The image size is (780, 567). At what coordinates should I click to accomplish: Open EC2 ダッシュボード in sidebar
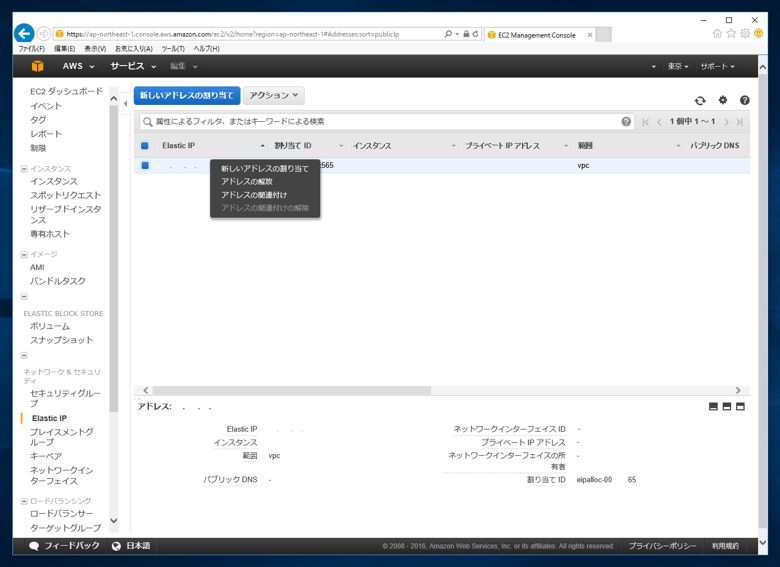point(66,92)
